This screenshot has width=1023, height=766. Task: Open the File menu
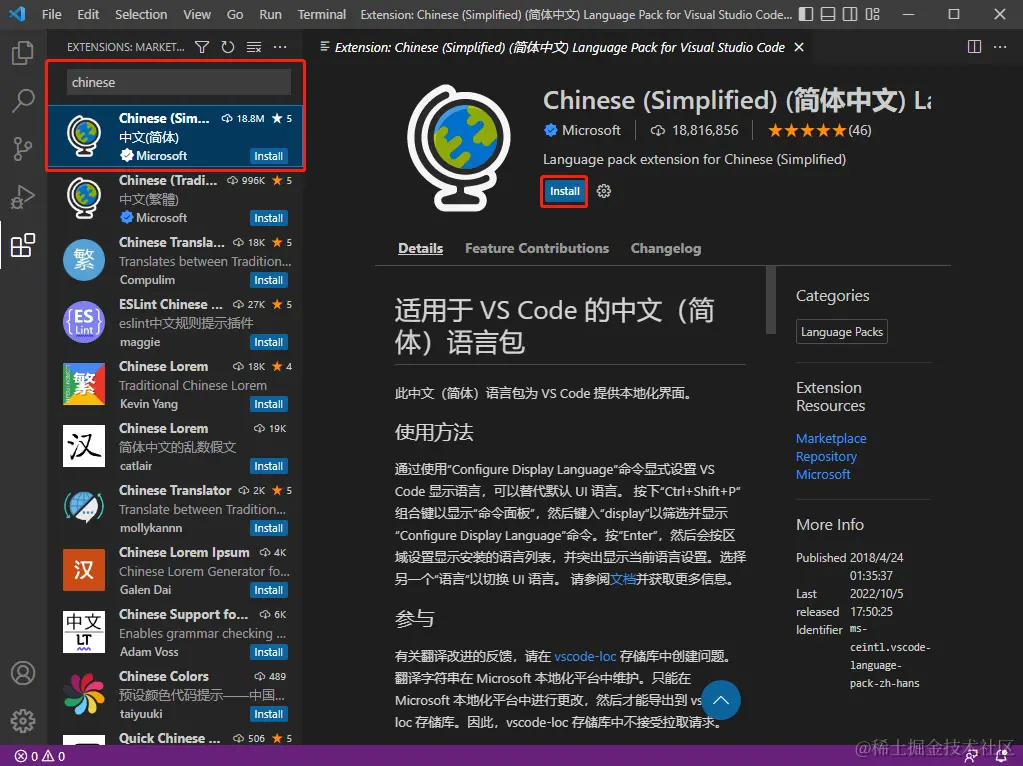pos(52,14)
